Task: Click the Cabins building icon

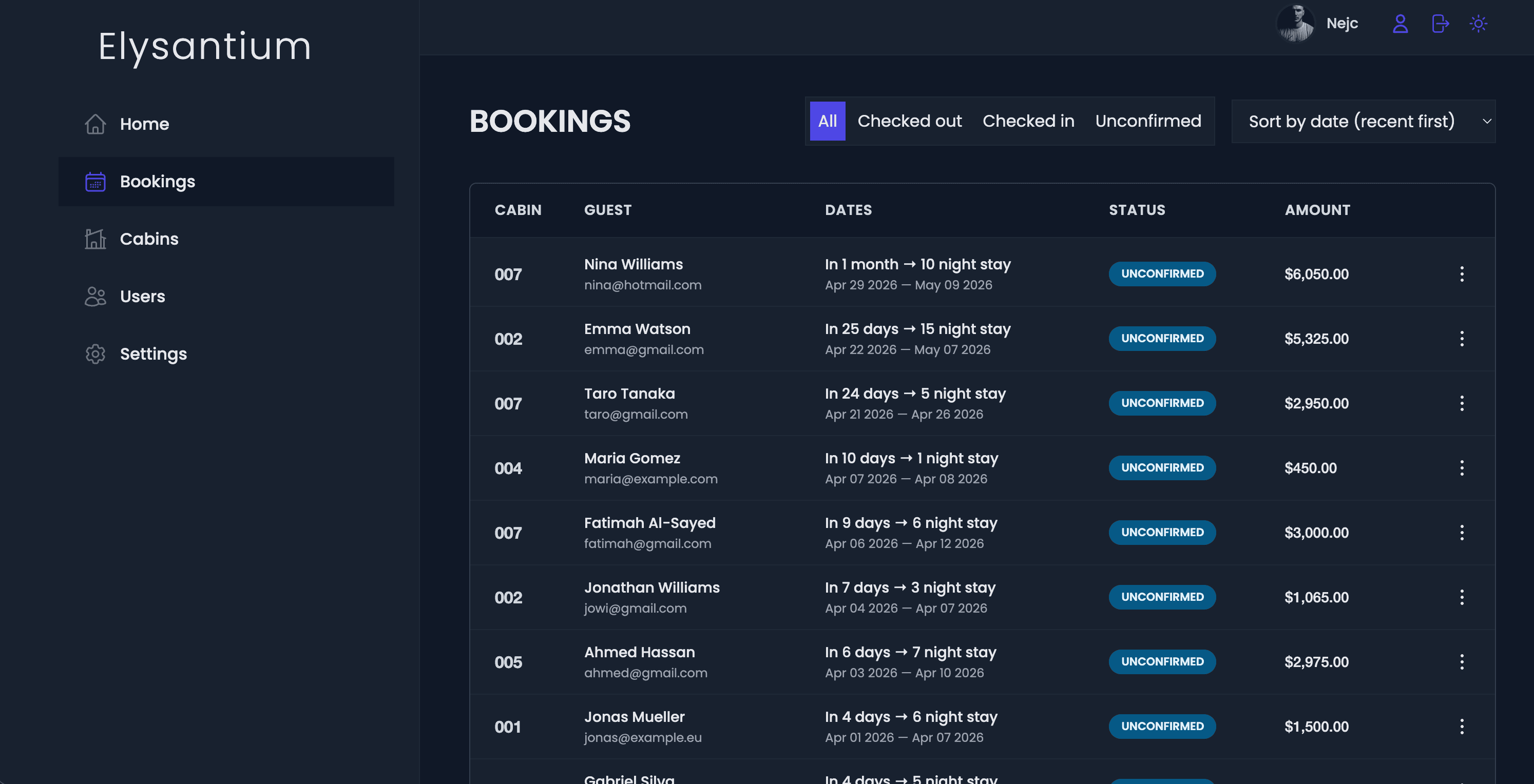Action: [95, 239]
